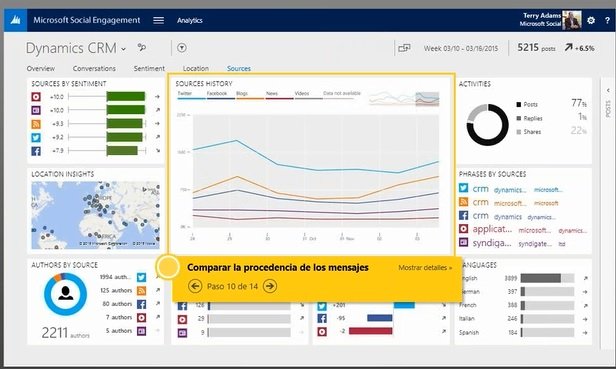This screenshot has height=369, width=616.
Task: Open the settings gear icon
Action: point(591,20)
